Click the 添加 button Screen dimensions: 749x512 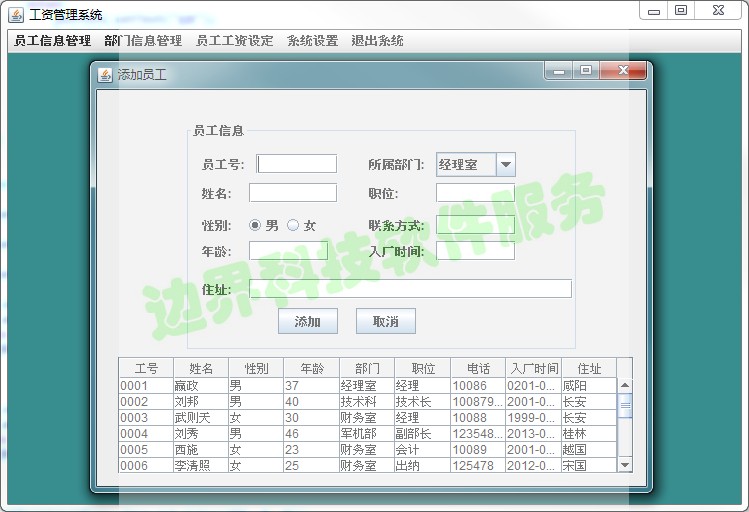click(308, 321)
